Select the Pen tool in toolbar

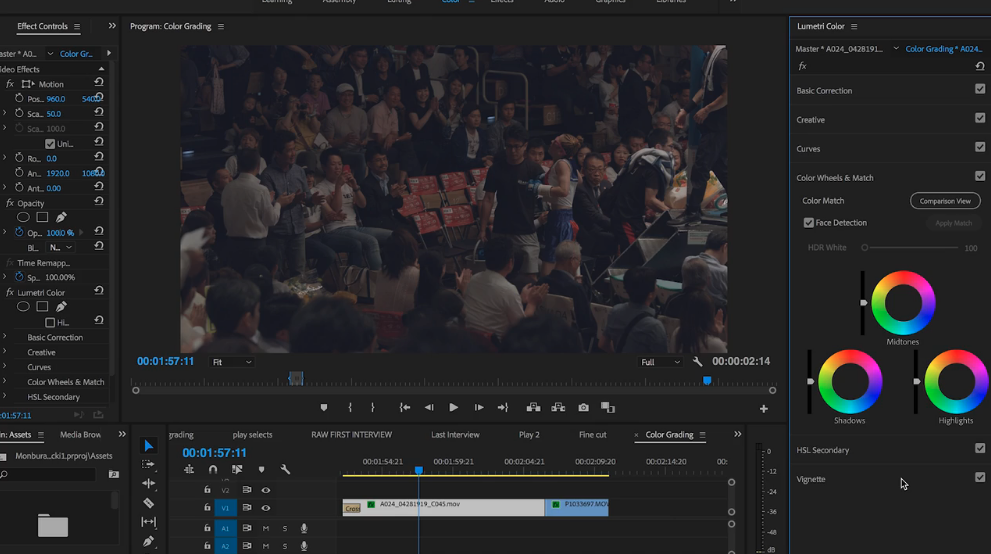(149, 541)
